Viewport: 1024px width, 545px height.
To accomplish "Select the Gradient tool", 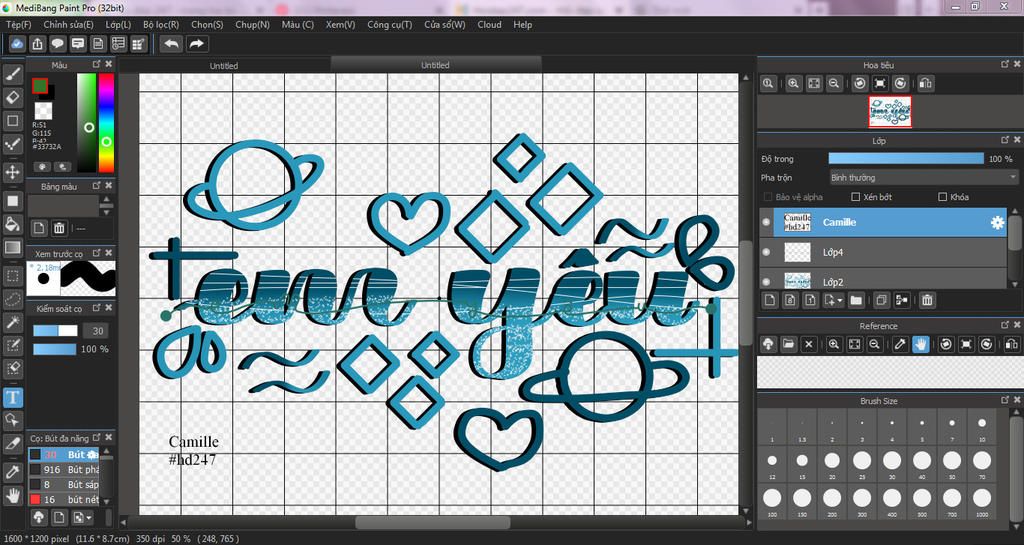I will pyautogui.click(x=12, y=247).
